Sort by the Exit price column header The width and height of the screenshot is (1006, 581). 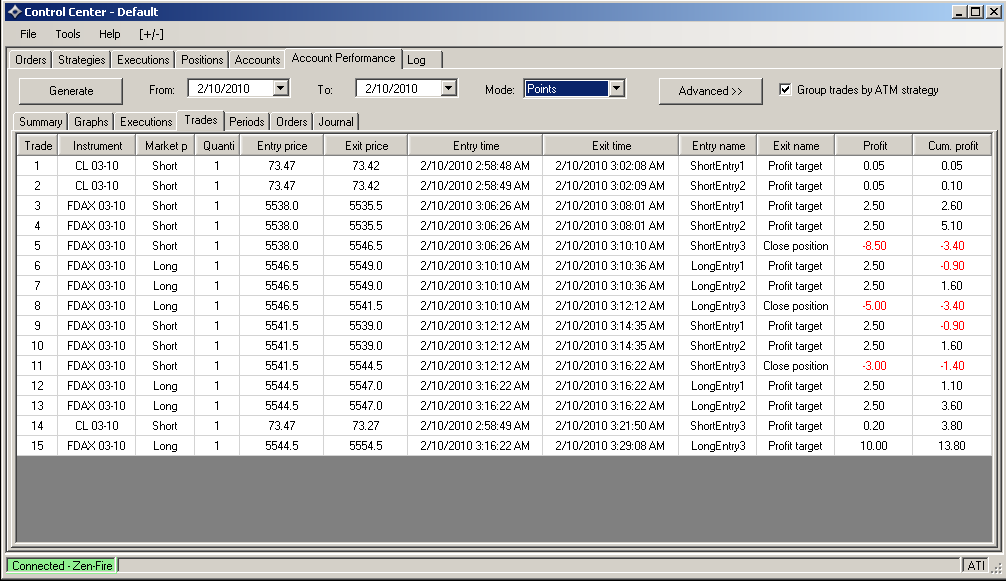point(366,146)
